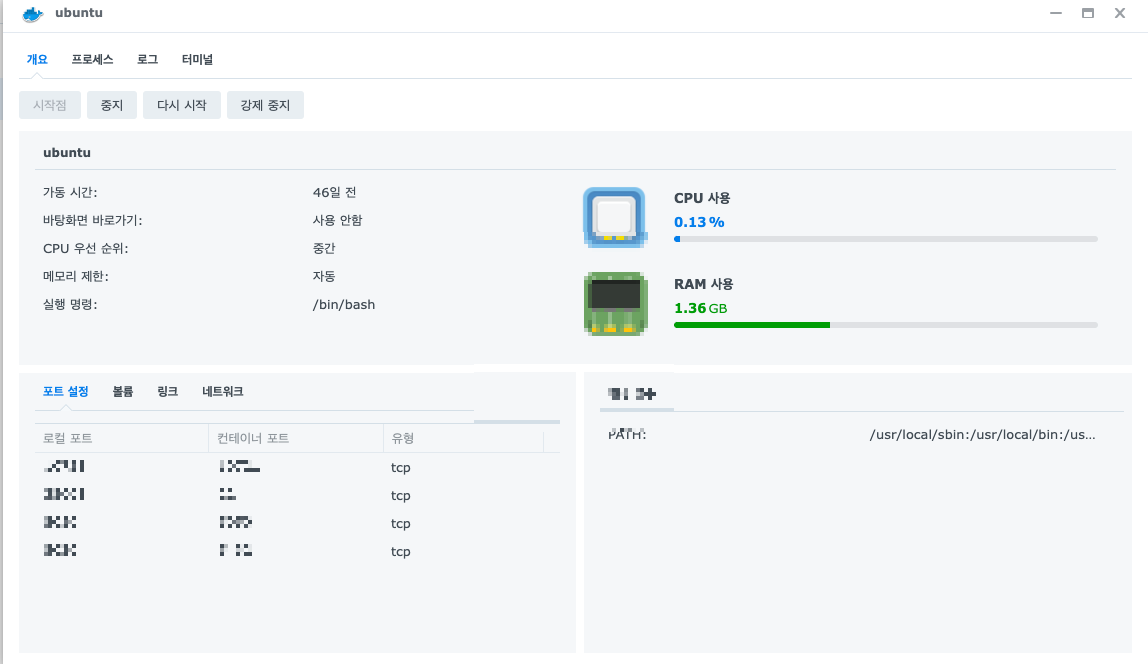Click the 중지 button
Screen dimensions: 1148x664
coord(111,105)
